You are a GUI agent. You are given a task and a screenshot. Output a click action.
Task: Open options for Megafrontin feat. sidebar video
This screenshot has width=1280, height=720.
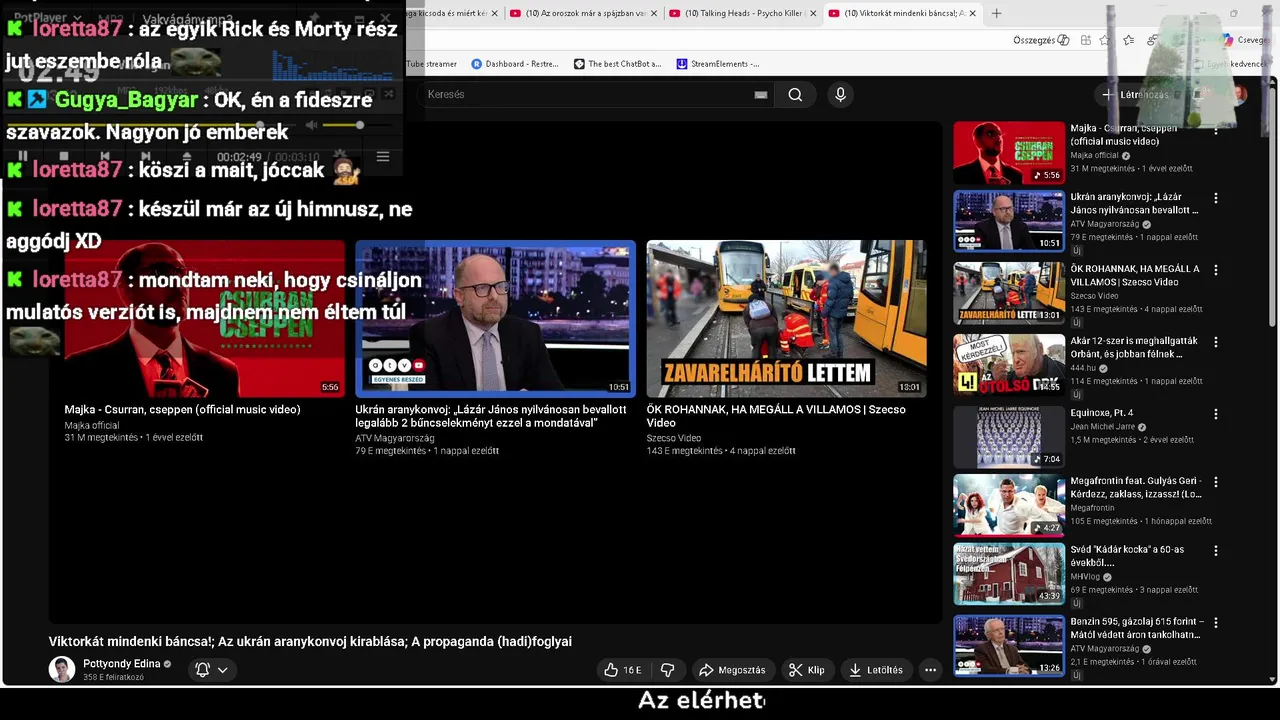[1216, 481]
